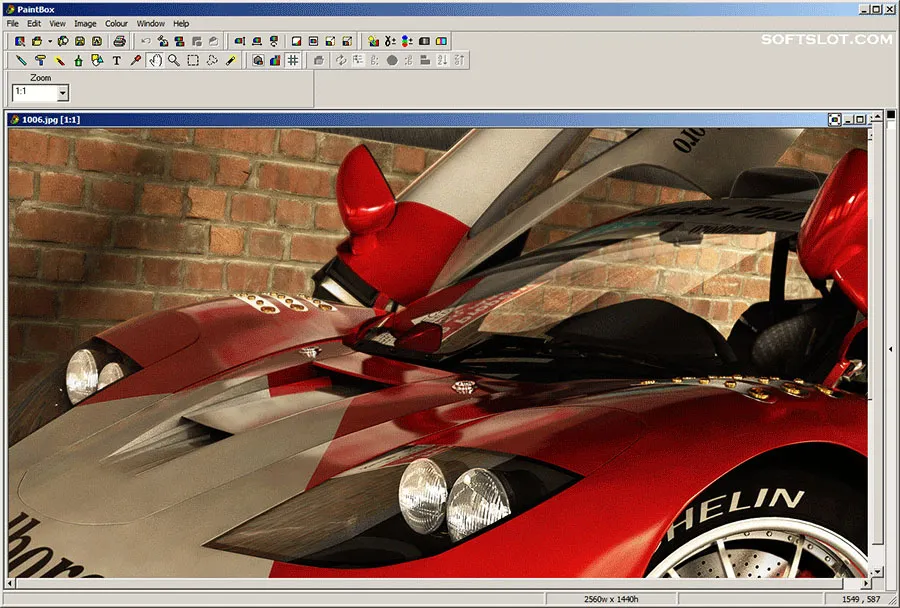900x608 pixels.
Task: Select the Zoom magnifier tool
Action: click(x=174, y=60)
